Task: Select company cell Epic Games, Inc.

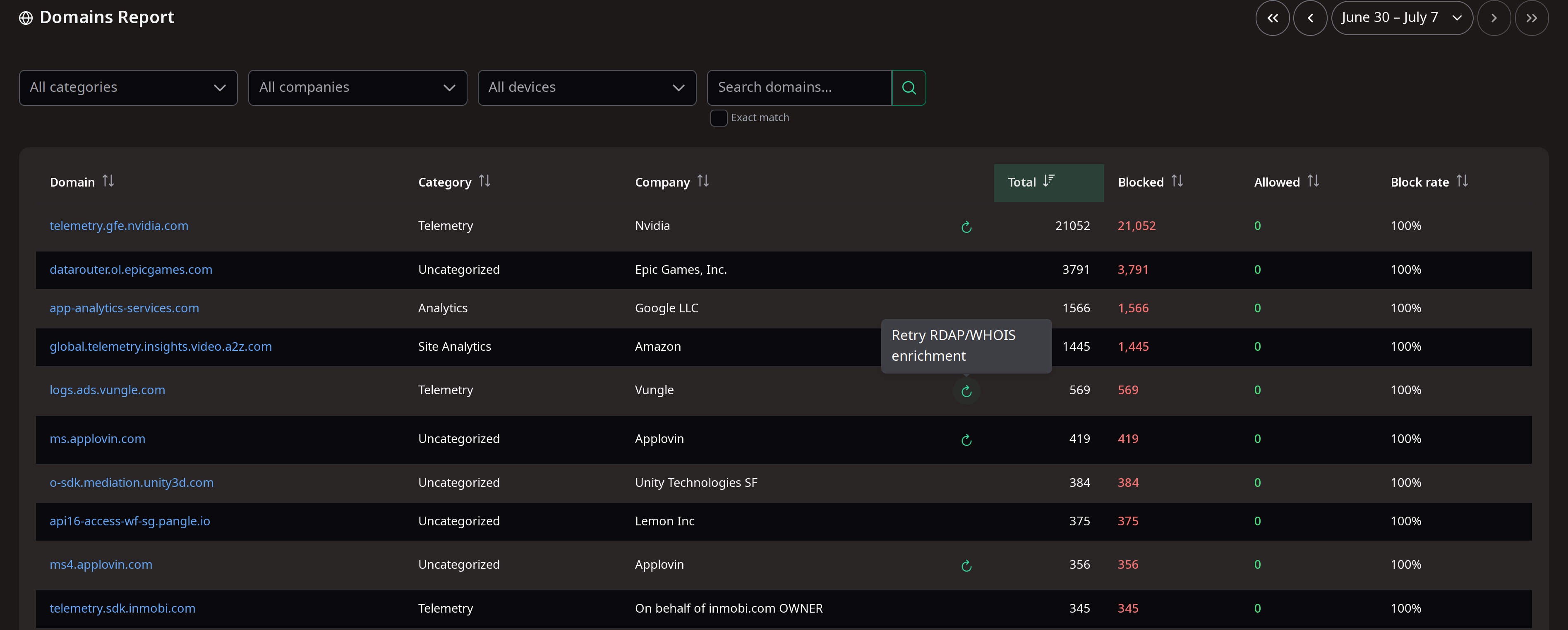Action: point(681,270)
